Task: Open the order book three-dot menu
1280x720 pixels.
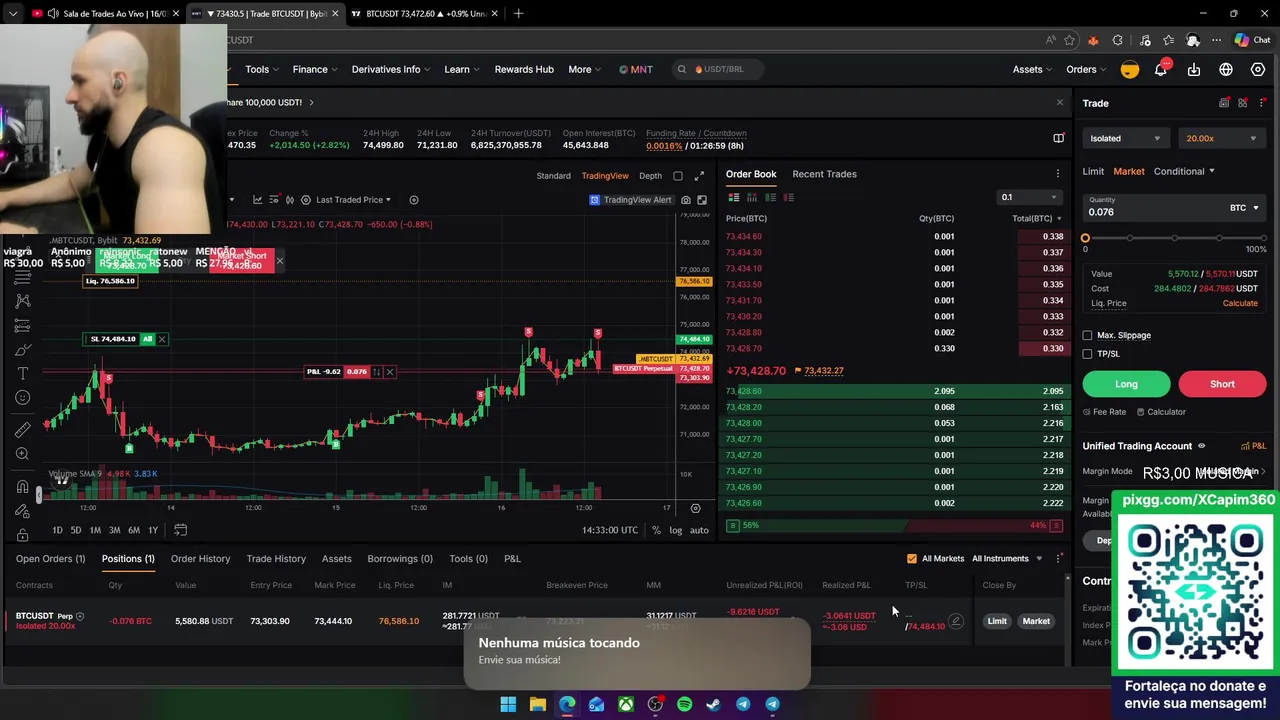Action: pyautogui.click(x=1058, y=174)
